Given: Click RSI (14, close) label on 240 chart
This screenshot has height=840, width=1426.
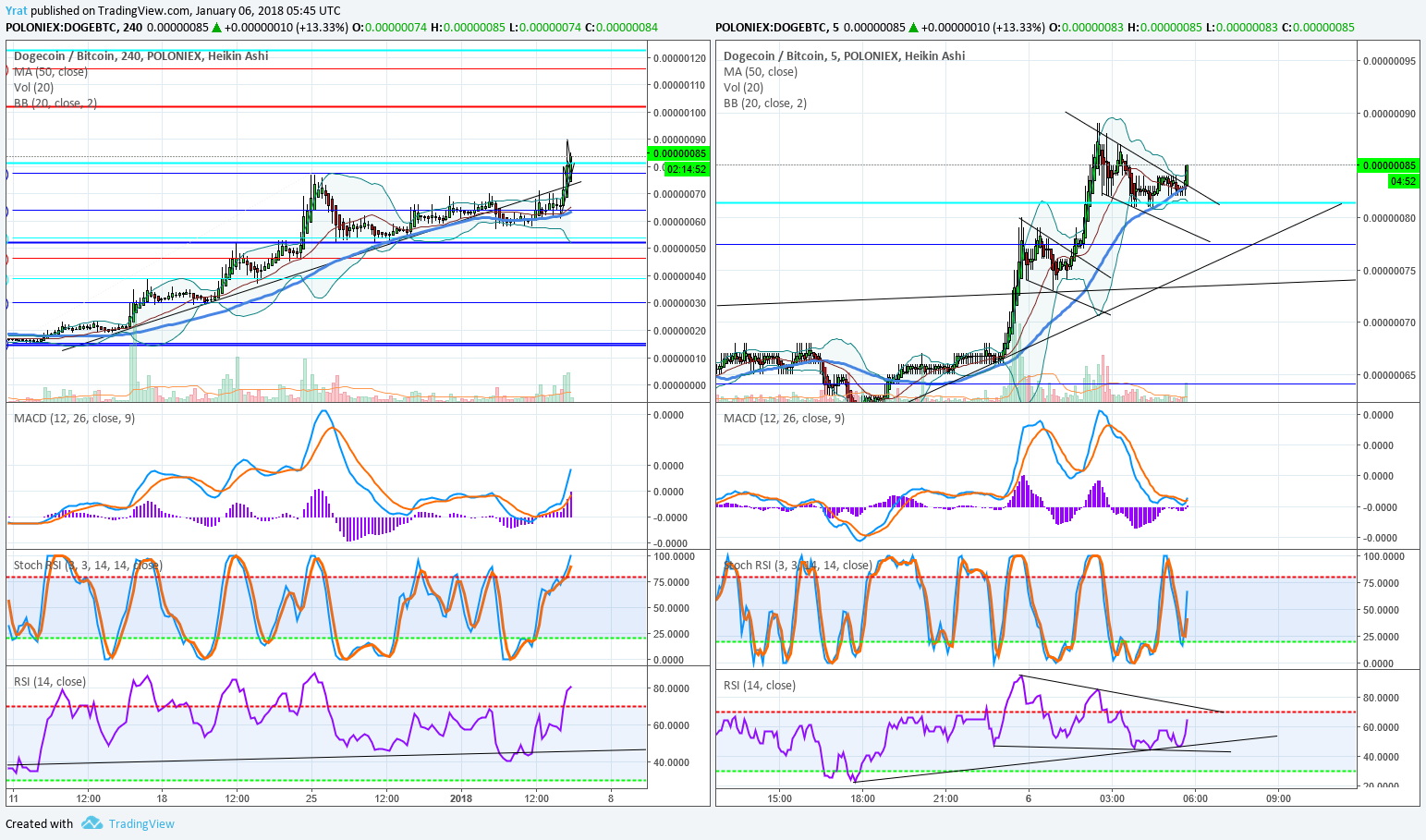Looking at the screenshot, I should coord(50,681).
